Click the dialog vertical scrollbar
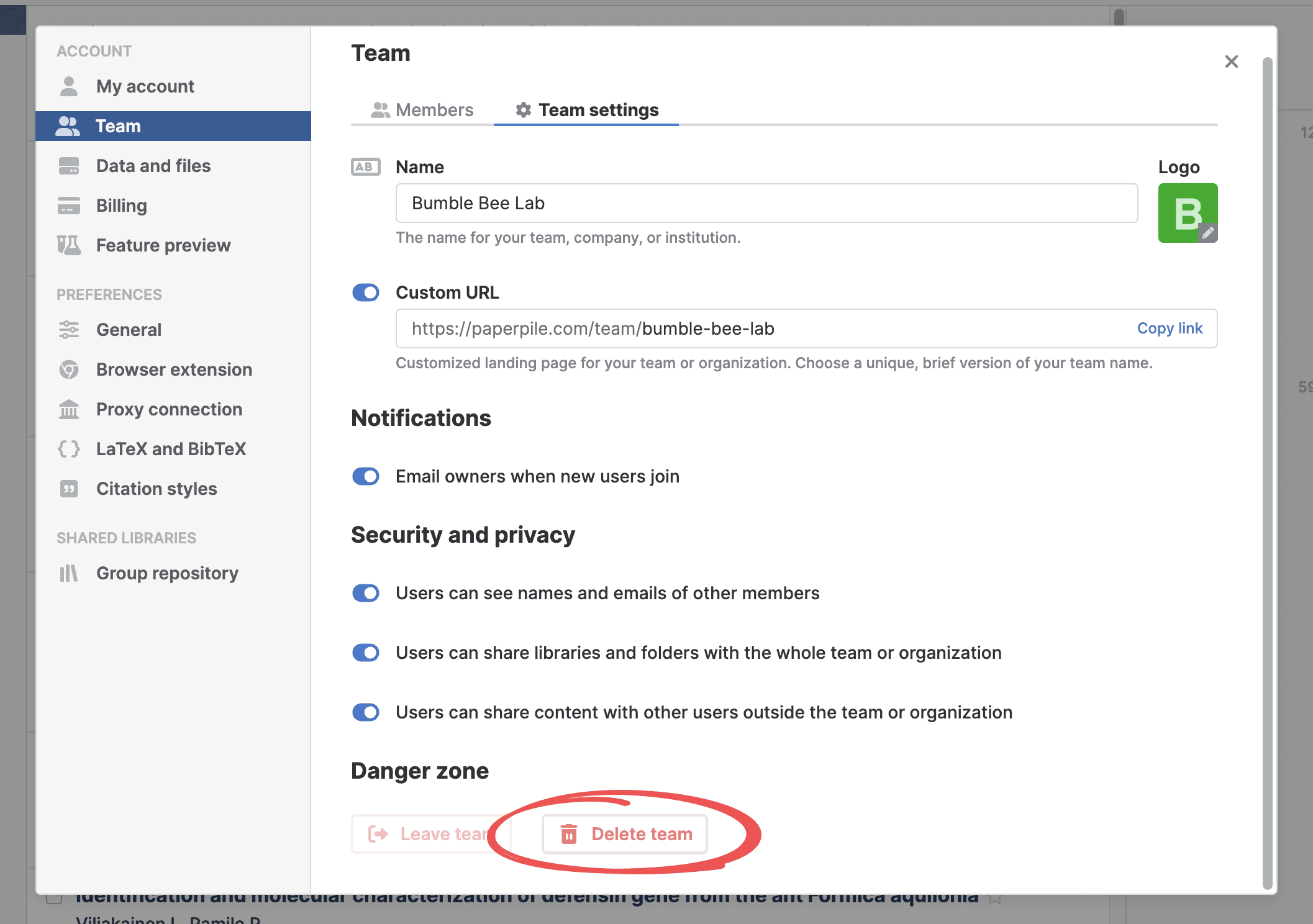The image size is (1313, 924). coord(1267,472)
